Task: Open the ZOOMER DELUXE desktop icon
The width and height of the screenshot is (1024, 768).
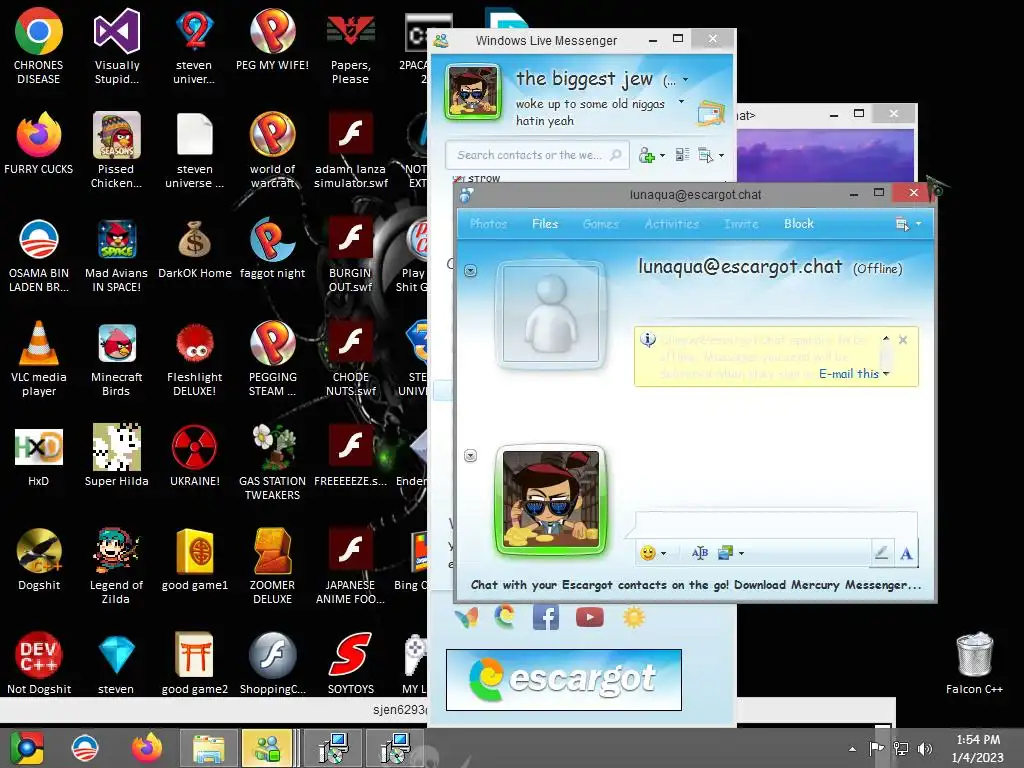Action: coord(272,566)
